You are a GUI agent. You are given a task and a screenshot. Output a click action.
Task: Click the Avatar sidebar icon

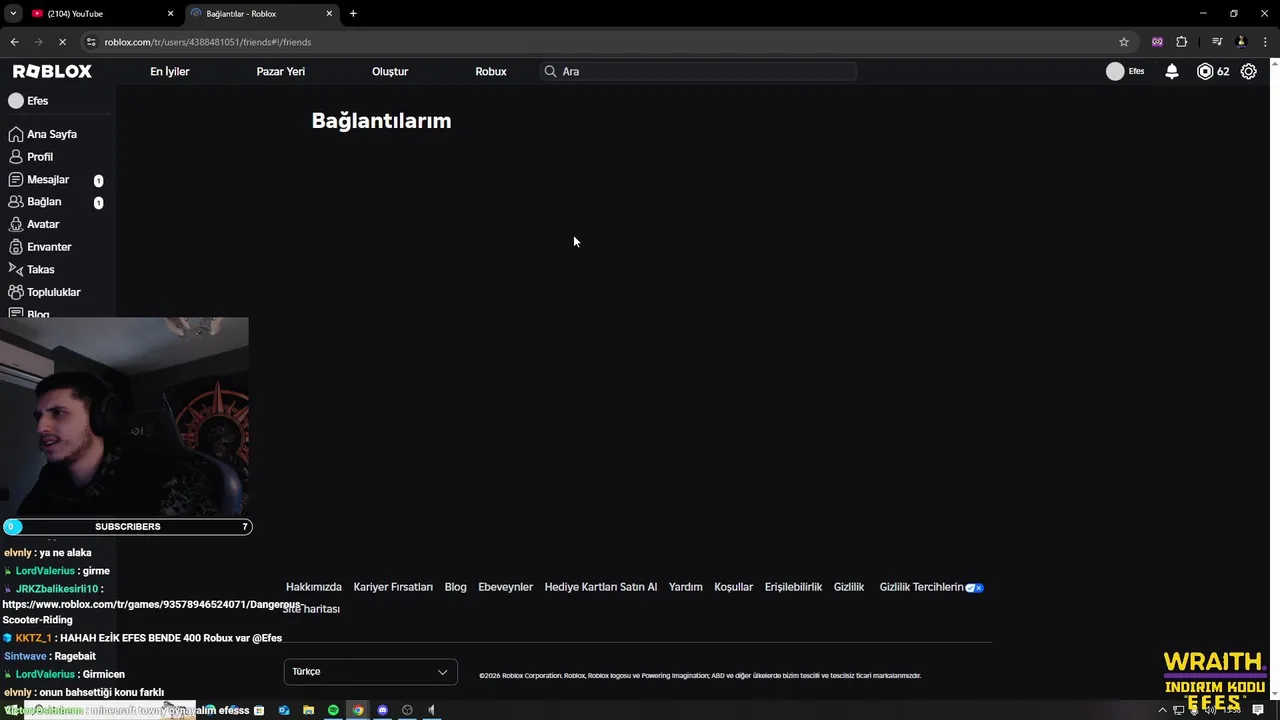click(x=16, y=224)
